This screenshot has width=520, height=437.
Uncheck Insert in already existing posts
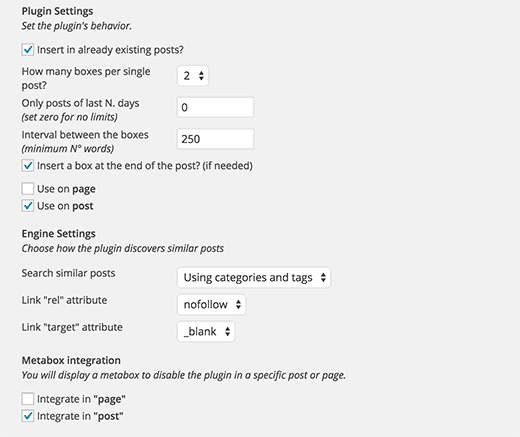pos(28,50)
